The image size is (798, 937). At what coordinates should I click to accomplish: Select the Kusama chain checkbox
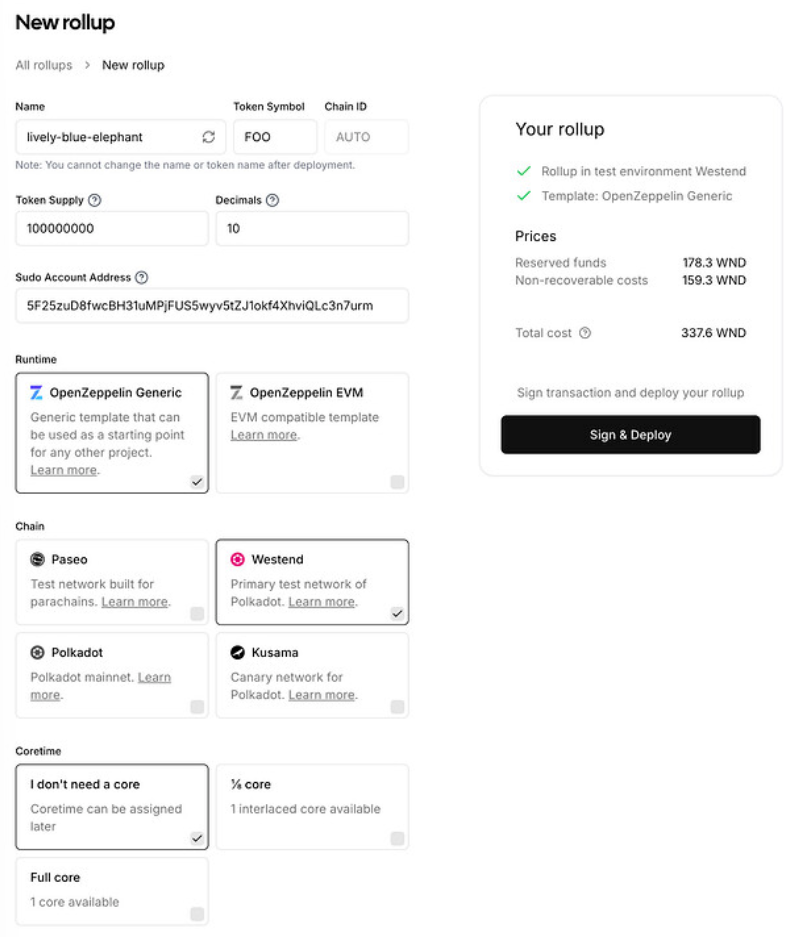coord(397,707)
